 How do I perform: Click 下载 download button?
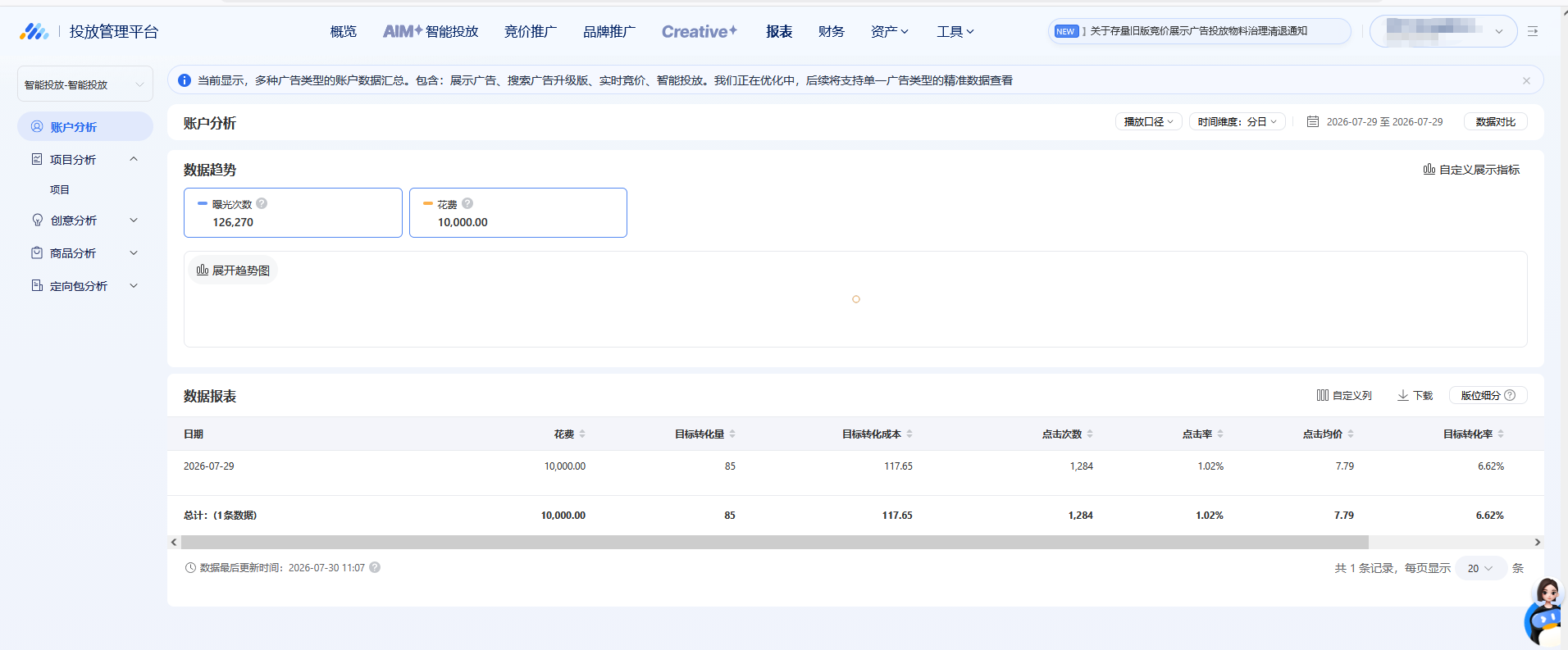coord(1415,395)
